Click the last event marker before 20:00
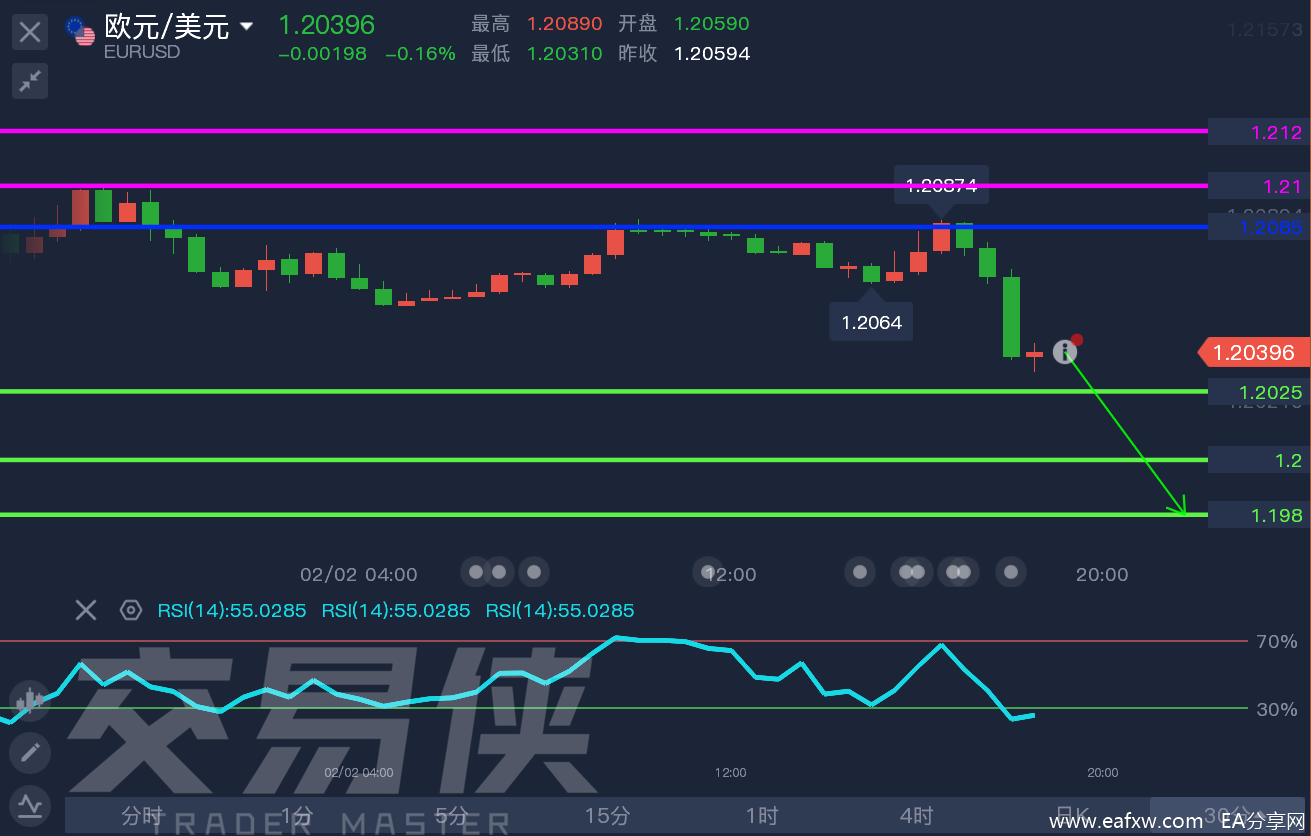The image size is (1311, 836). pyautogui.click(x=1012, y=572)
